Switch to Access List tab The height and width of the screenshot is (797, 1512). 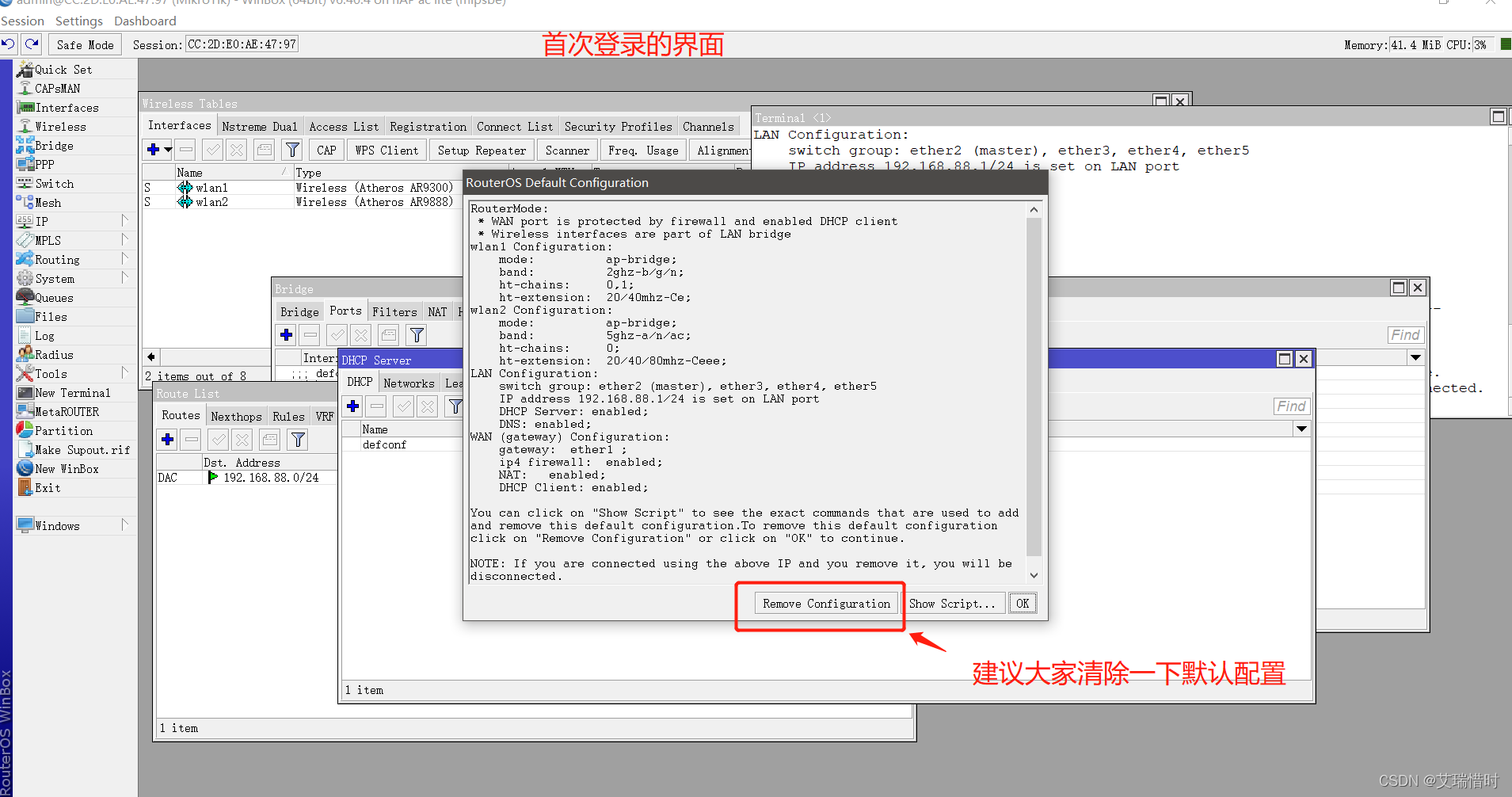point(344,127)
